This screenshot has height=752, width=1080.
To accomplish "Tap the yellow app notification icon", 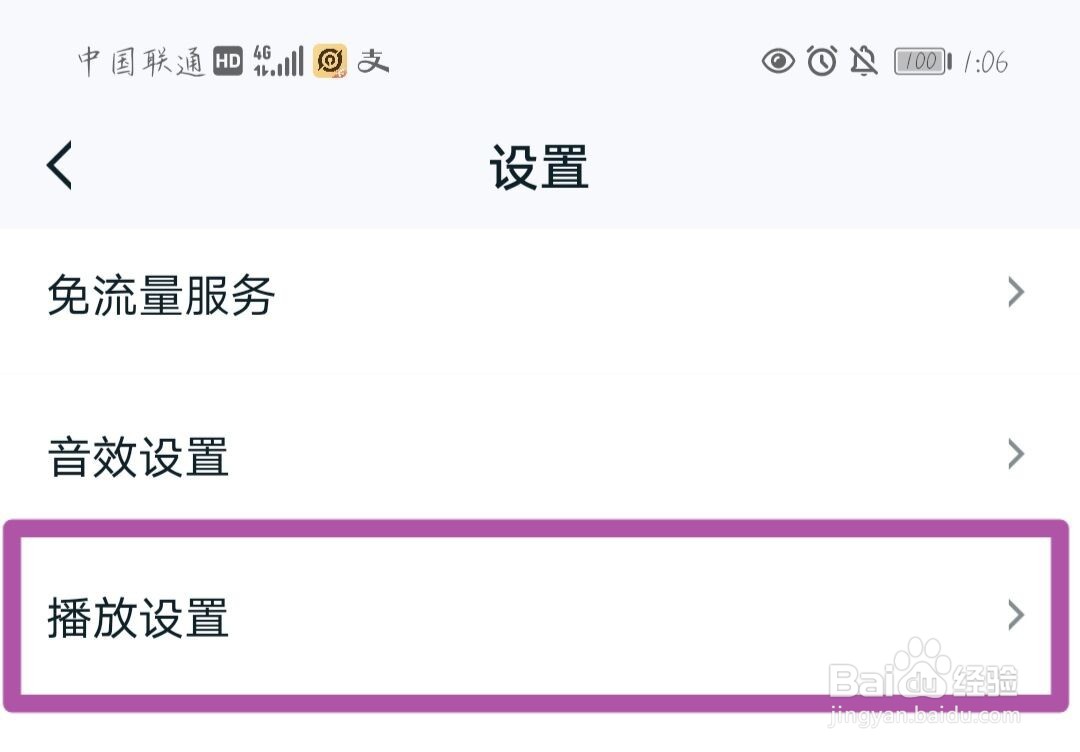I will (x=330, y=62).
